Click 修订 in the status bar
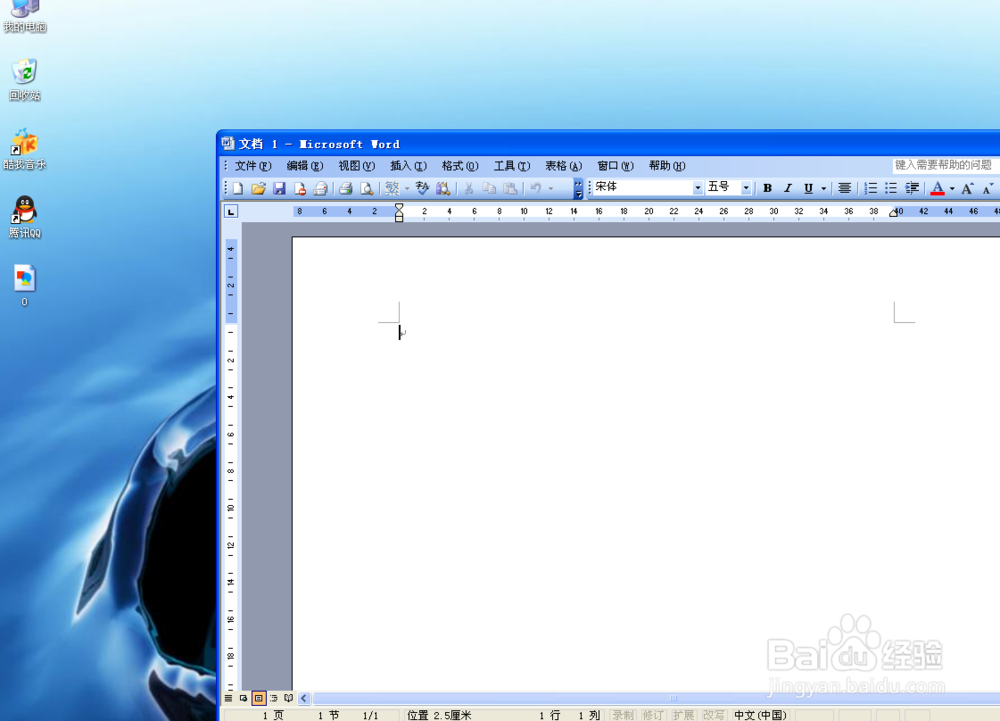The image size is (1000, 721). coord(652,715)
